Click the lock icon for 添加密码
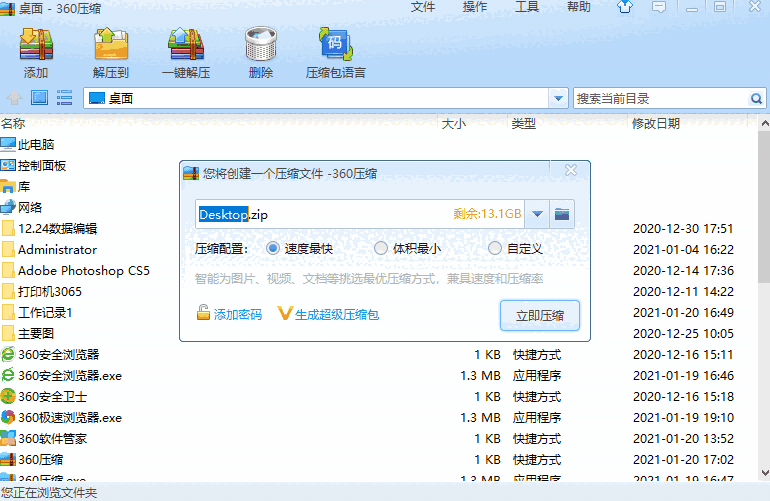 203,312
